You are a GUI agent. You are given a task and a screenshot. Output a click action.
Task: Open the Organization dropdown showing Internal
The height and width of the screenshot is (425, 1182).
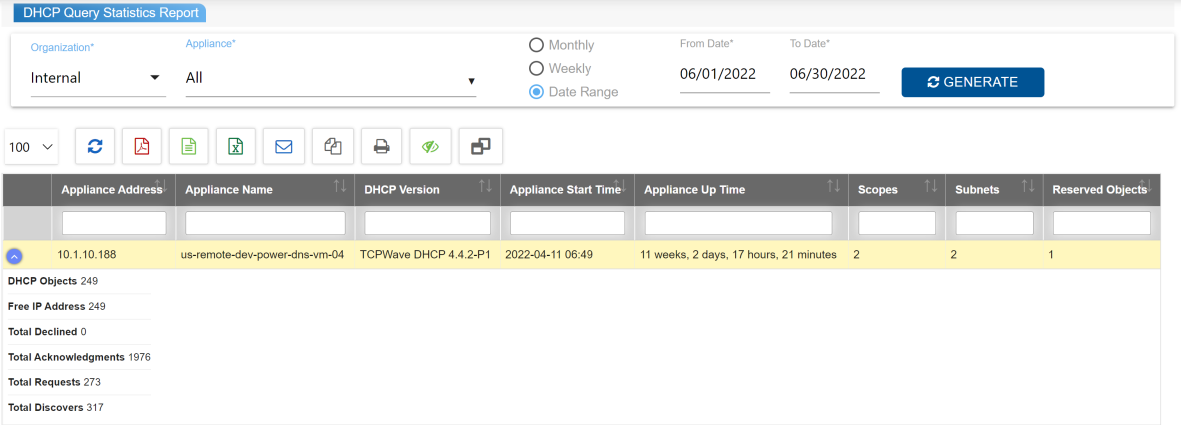point(97,78)
